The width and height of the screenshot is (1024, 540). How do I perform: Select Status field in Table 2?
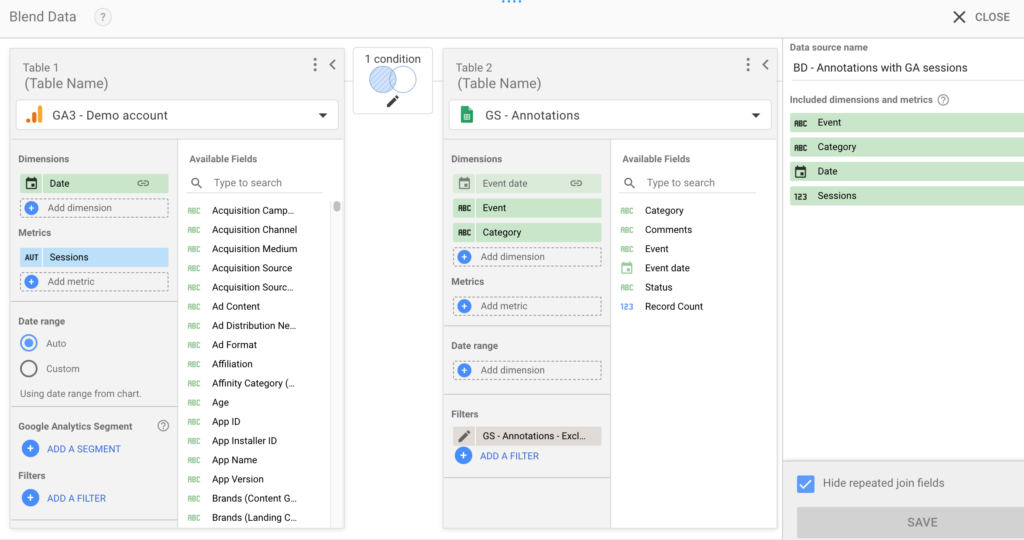[658, 287]
